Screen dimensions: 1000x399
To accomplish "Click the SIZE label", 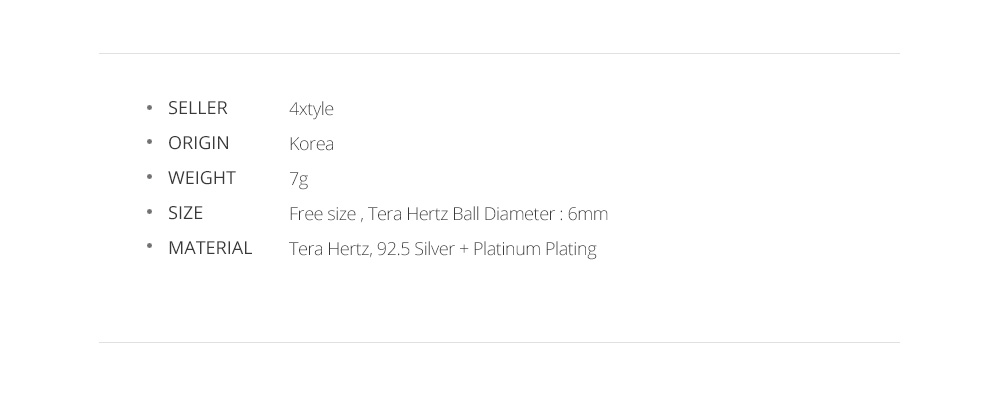I will [185, 213].
